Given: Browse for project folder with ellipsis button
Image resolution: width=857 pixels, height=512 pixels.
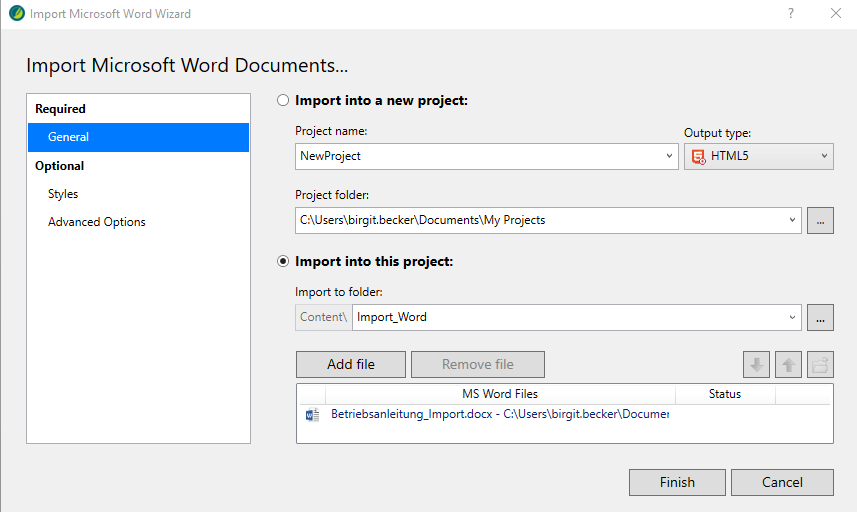Looking at the screenshot, I should [820, 221].
